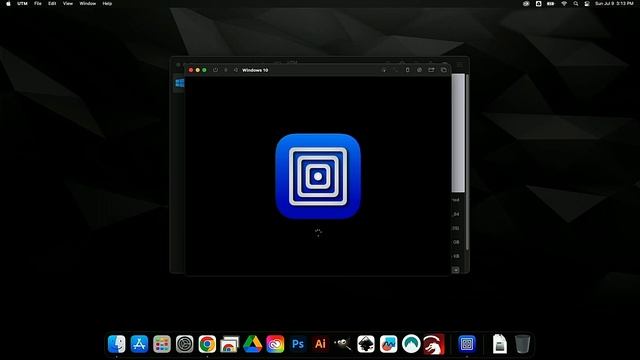This screenshot has height=360, width=640.
Task: Open Adobe Creative Cloud from the dock
Action: (x=275, y=344)
